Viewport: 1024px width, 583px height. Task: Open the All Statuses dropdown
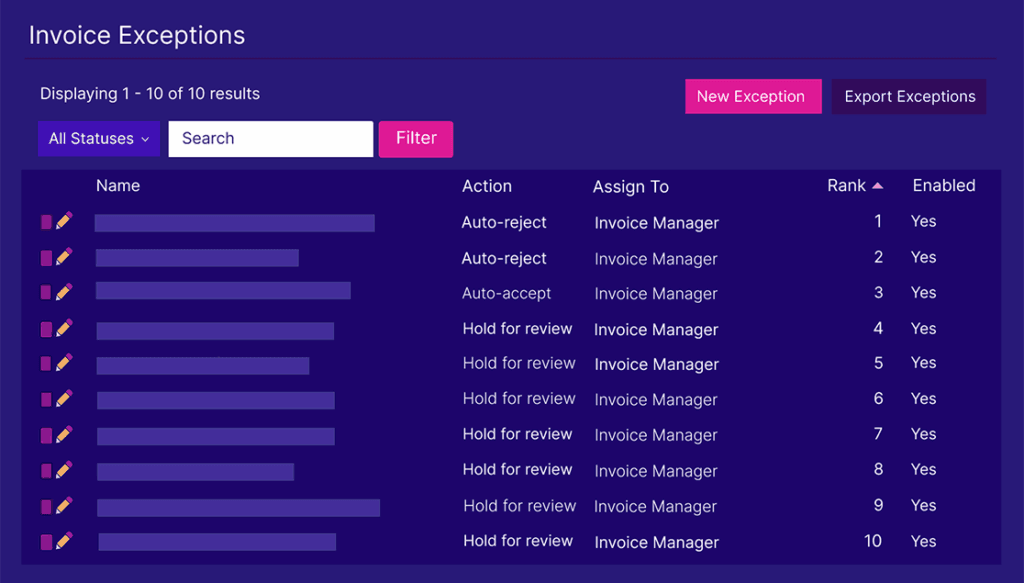point(98,139)
